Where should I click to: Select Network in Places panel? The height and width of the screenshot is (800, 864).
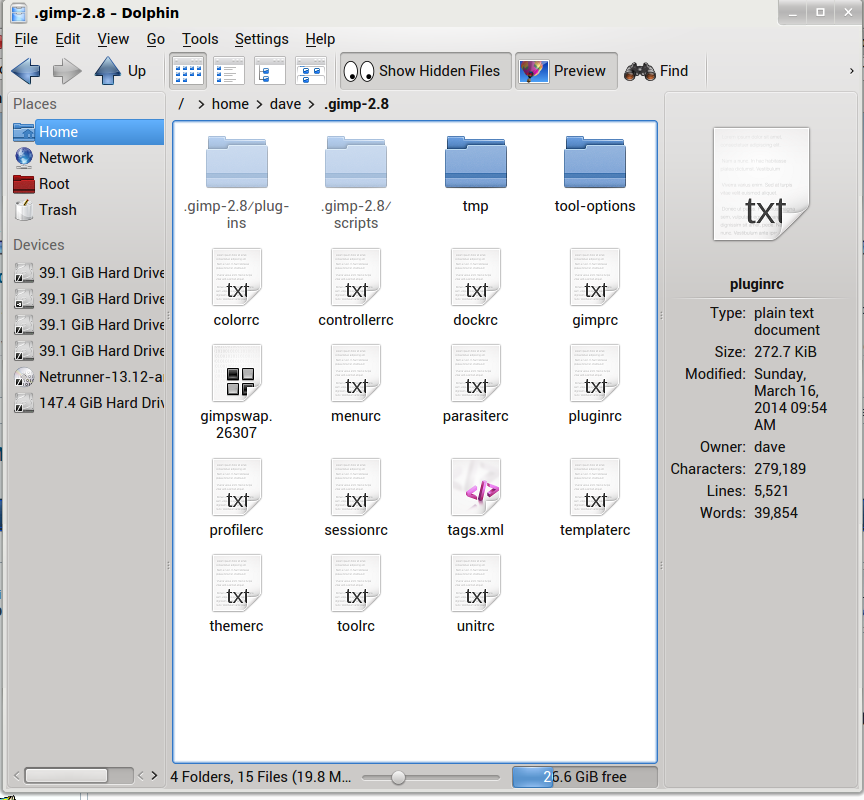coord(88,158)
